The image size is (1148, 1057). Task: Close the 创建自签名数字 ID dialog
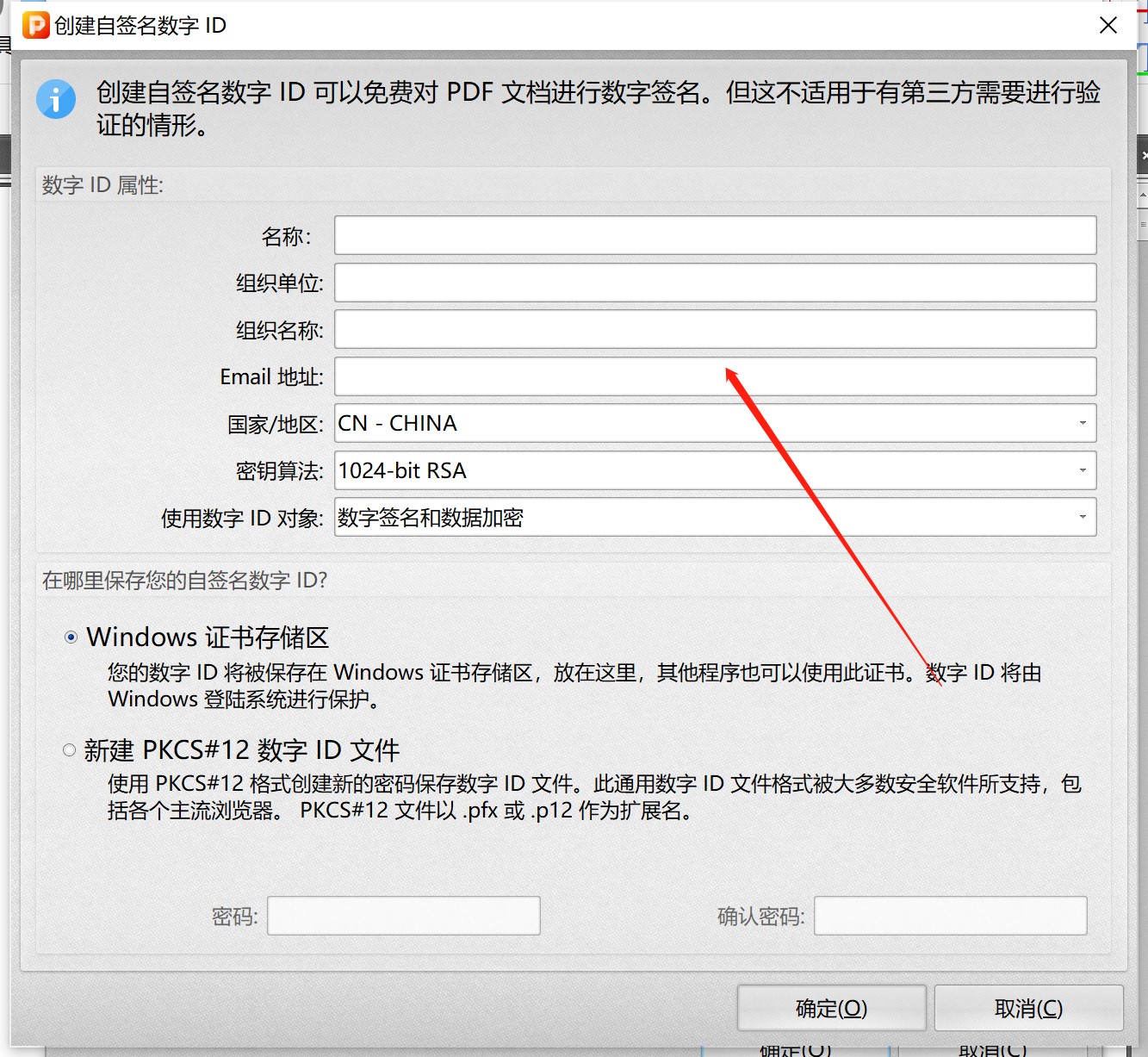click(x=1108, y=25)
